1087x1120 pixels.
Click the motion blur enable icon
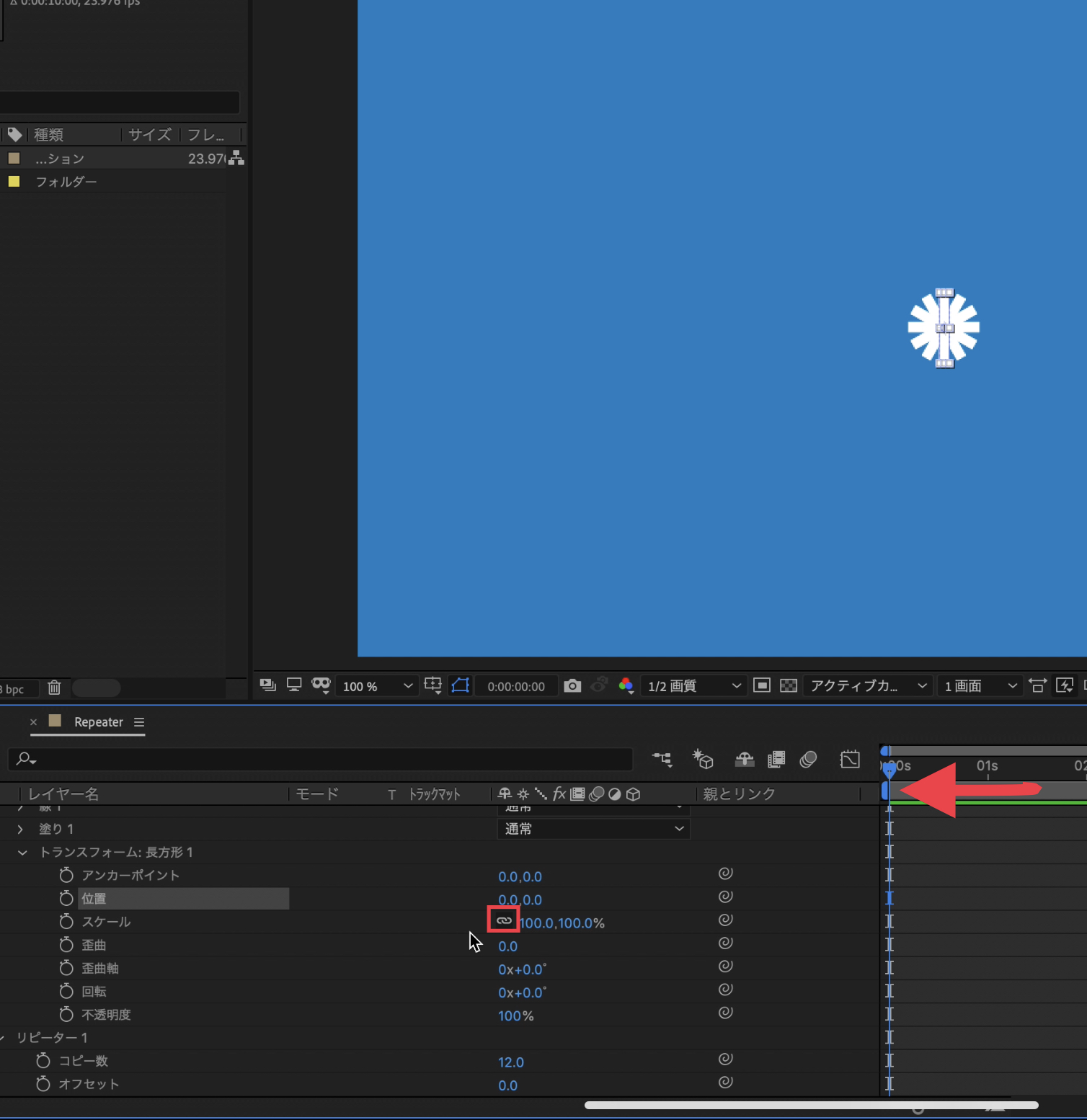[808, 760]
